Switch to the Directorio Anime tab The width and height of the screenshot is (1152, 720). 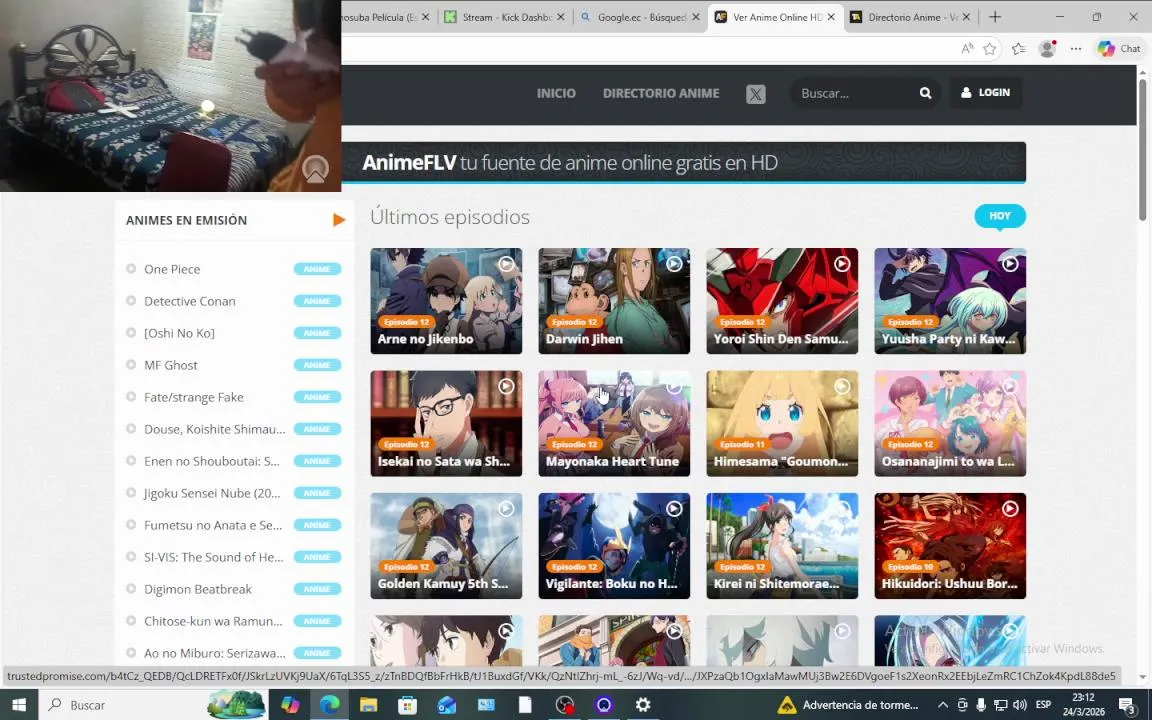click(x=910, y=17)
